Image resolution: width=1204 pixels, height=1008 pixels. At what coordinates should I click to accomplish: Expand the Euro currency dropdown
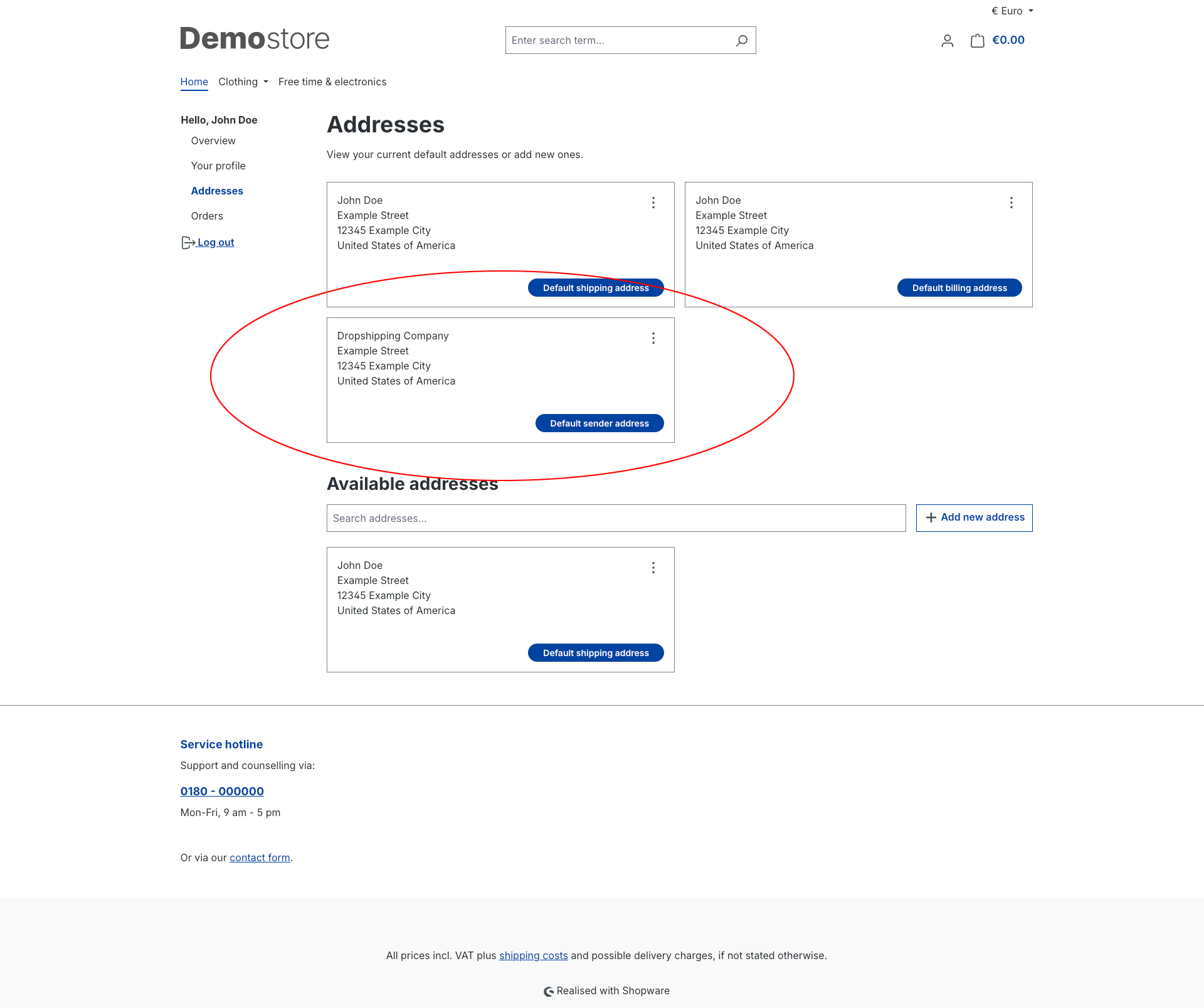(1012, 11)
